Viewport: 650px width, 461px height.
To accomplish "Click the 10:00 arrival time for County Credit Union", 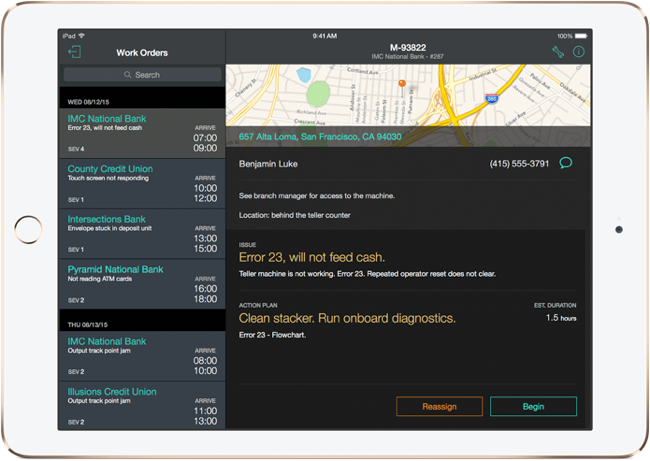I will 205,188.
